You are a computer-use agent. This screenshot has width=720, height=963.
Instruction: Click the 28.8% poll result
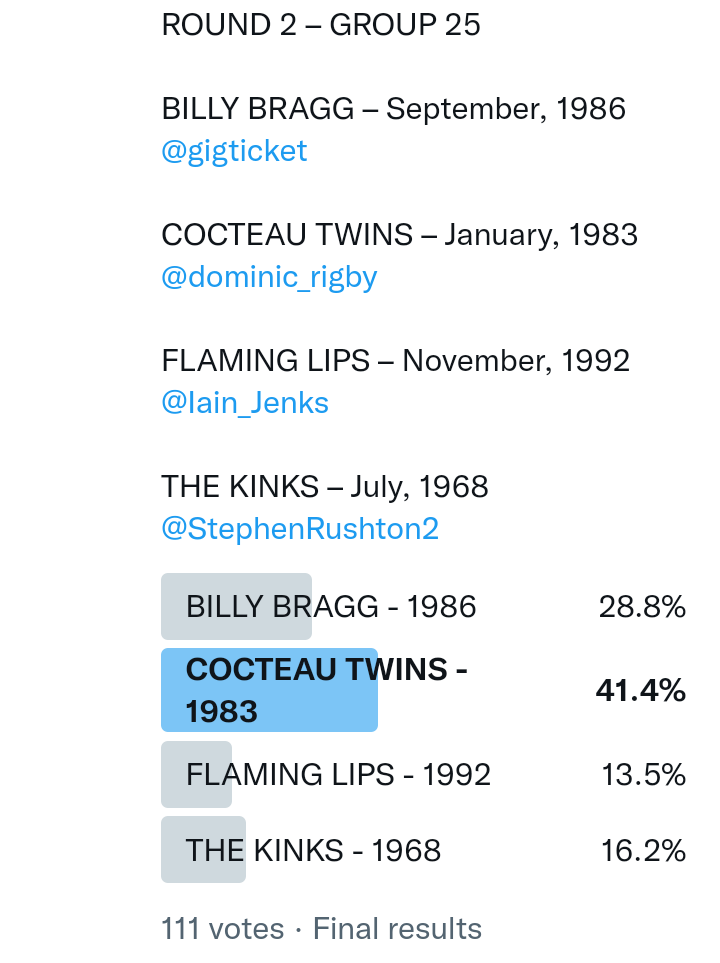[x=642, y=607]
